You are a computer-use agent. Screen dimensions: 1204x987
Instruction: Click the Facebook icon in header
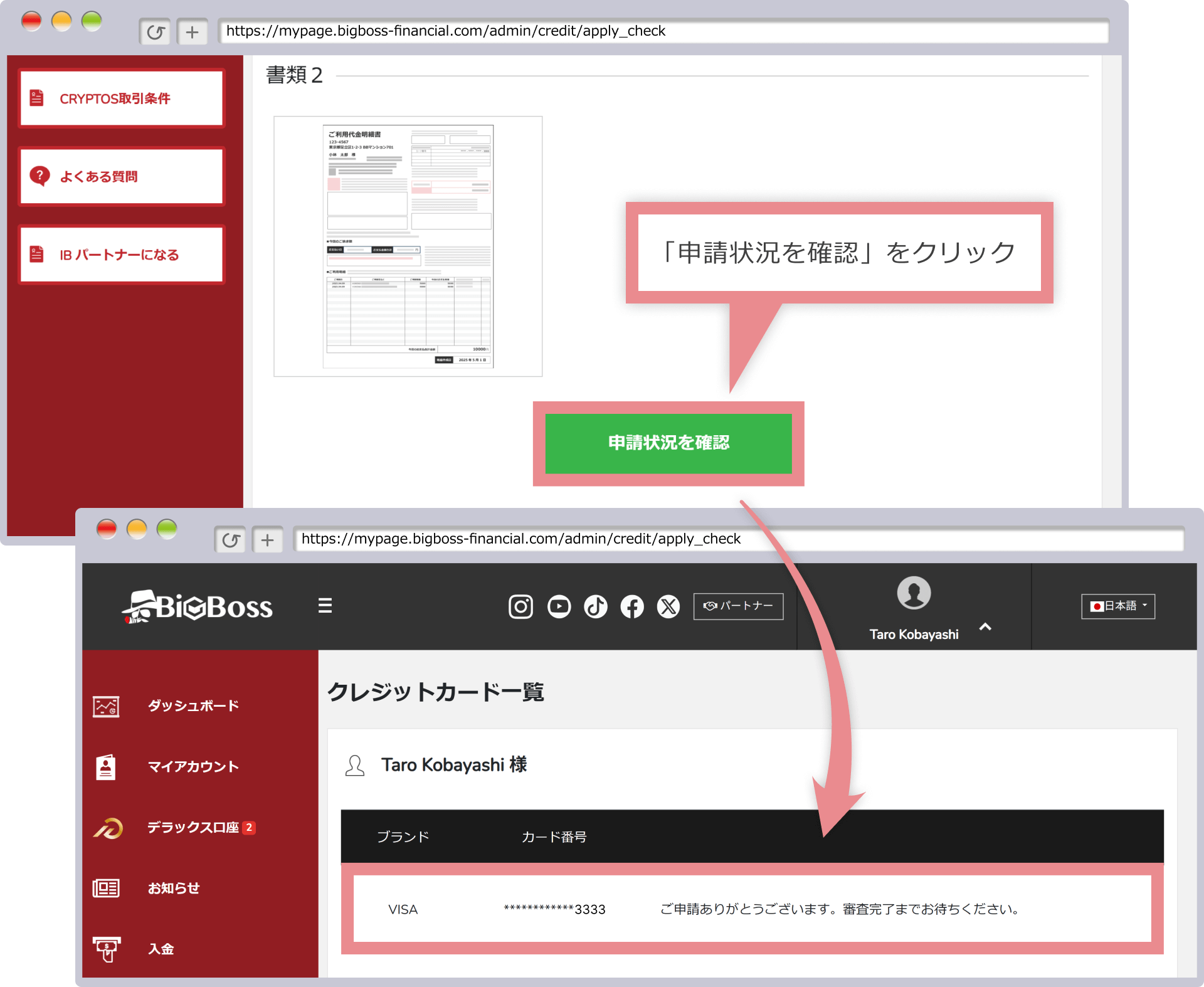(632, 606)
